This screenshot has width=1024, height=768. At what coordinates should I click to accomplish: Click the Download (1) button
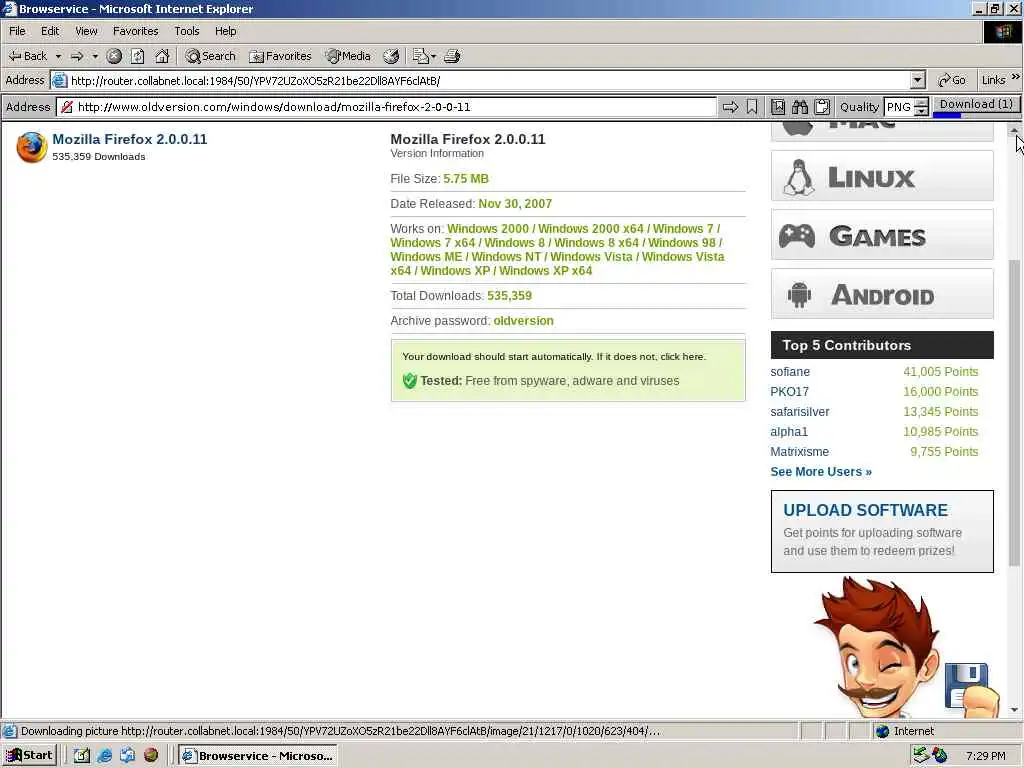976,104
